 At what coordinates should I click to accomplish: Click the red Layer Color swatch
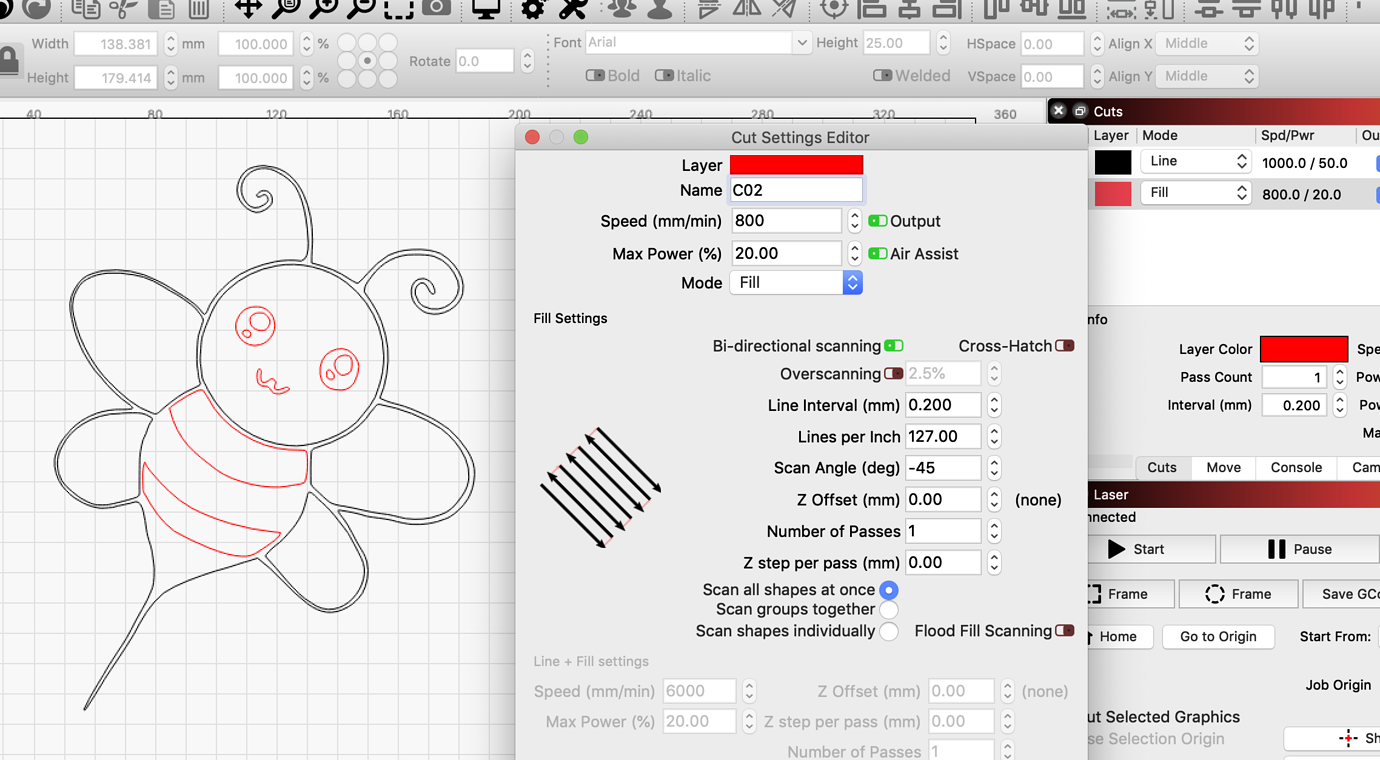pos(1304,349)
